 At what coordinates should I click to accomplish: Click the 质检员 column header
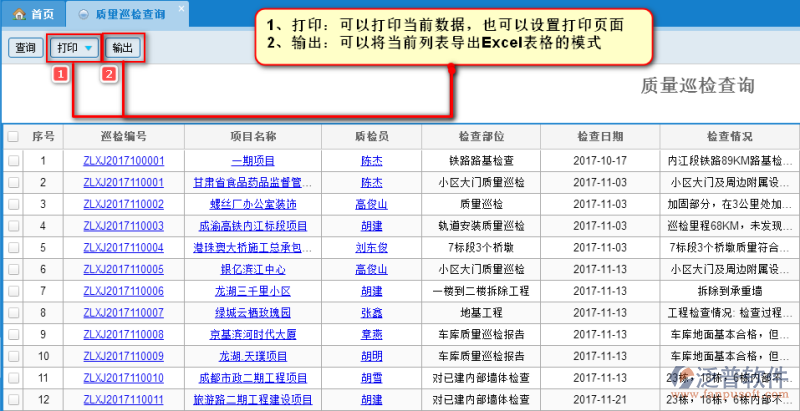point(371,136)
